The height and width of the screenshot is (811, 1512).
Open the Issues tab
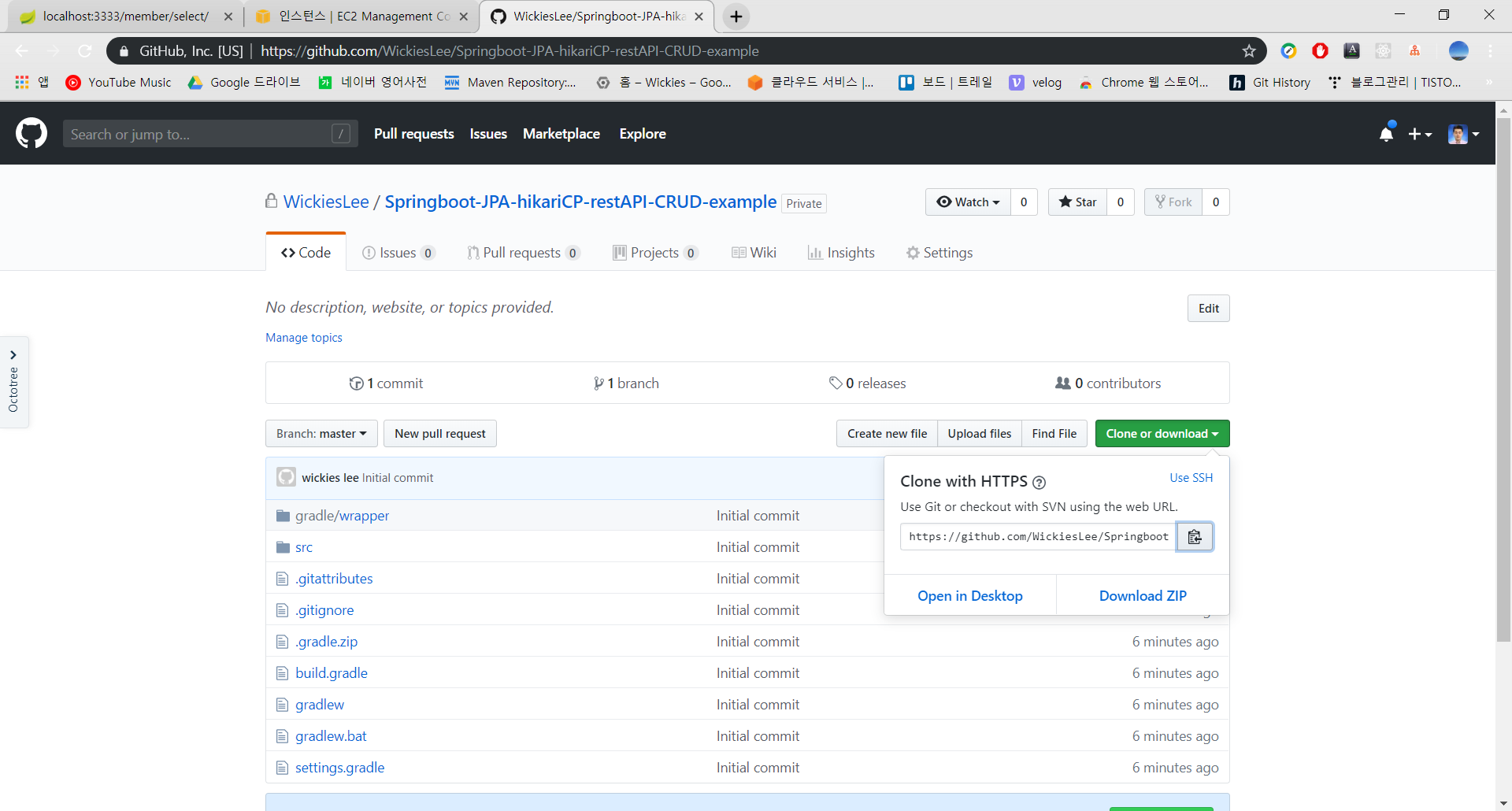tap(398, 253)
